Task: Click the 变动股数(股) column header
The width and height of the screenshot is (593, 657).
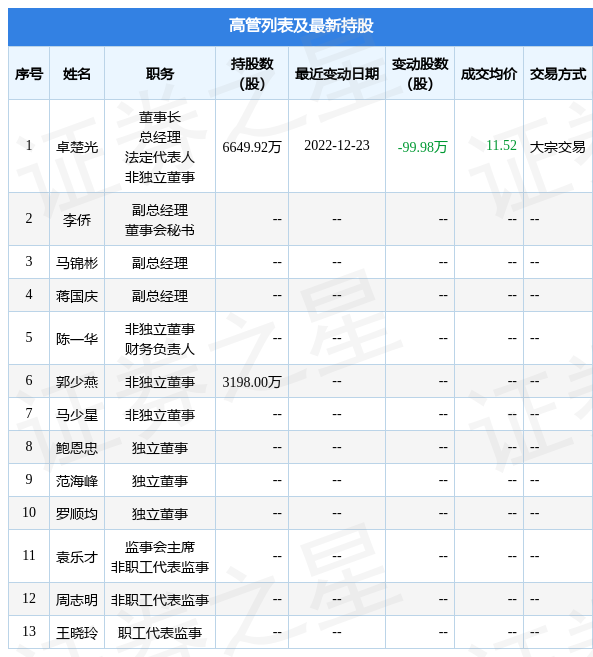Action: pyautogui.click(x=420, y=74)
